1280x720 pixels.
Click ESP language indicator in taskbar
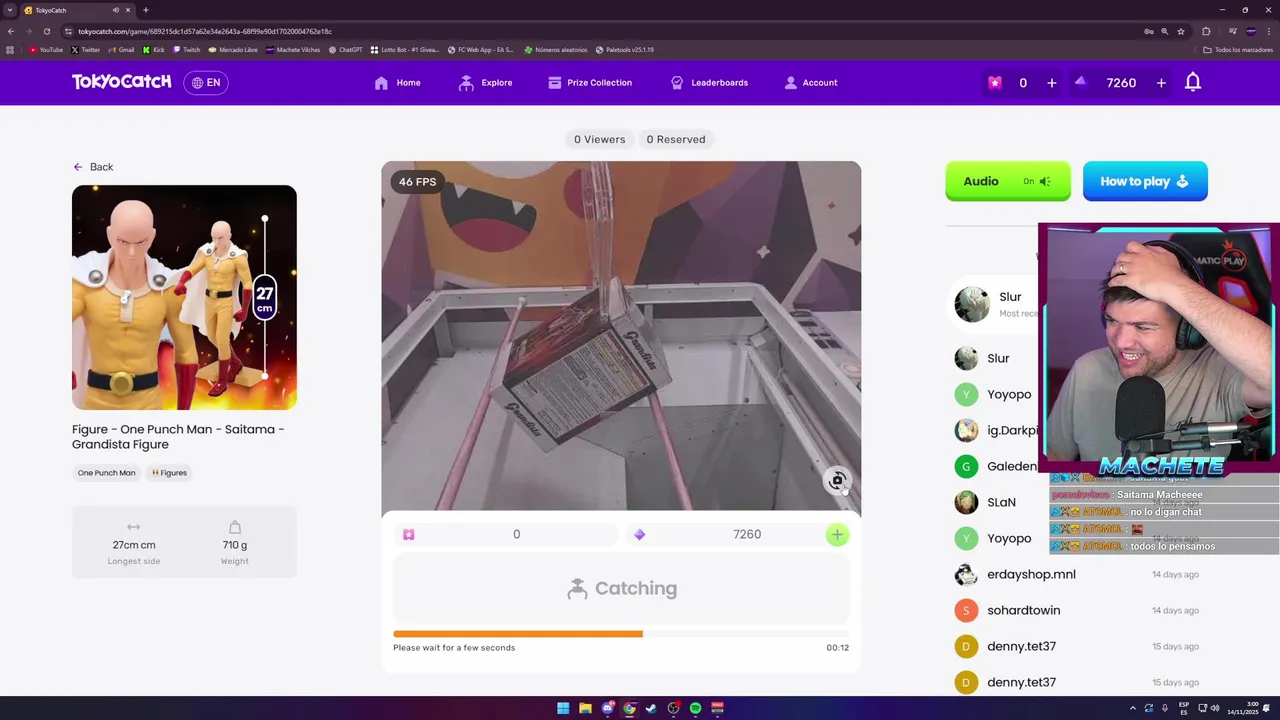(x=1184, y=708)
